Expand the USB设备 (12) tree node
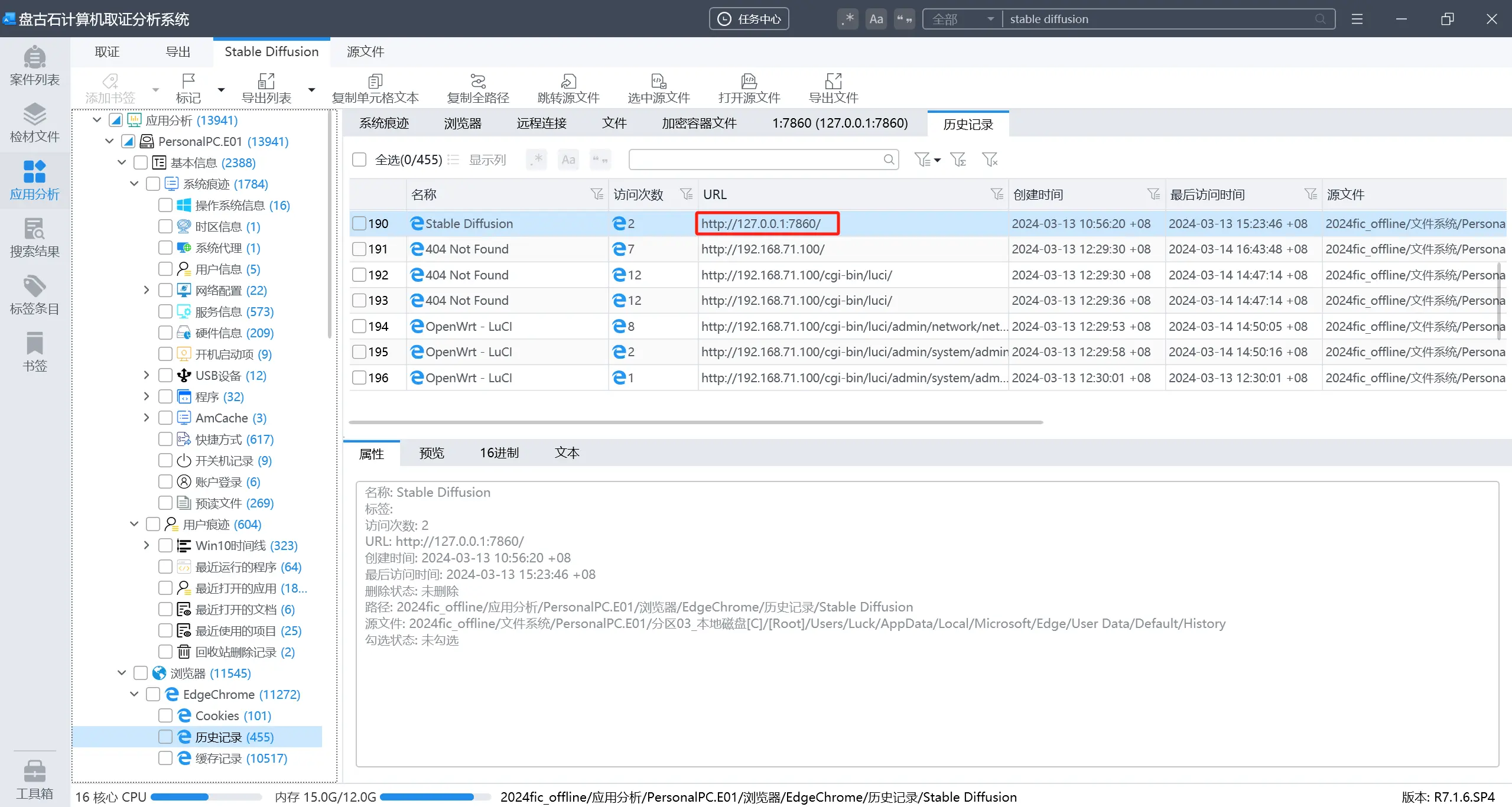The height and width of the screenshot is (807, 1512). [x=147, y=375]
